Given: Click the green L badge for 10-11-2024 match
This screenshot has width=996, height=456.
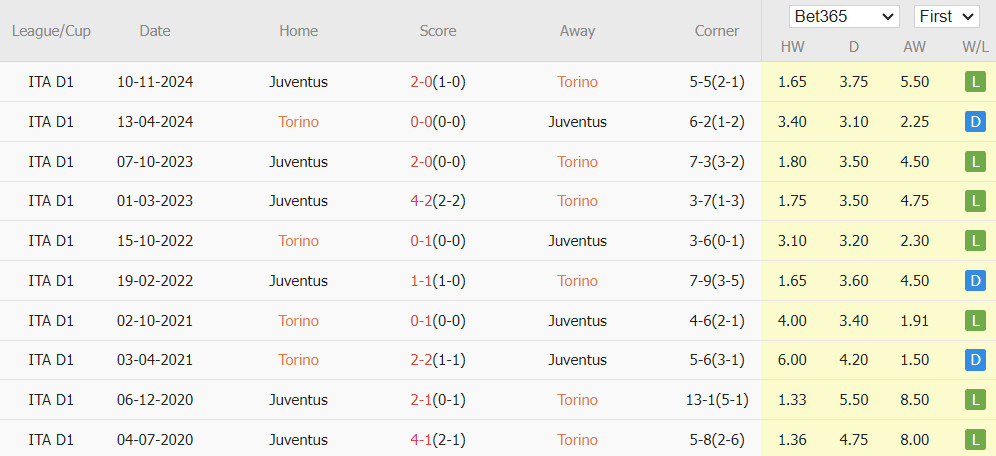Looking at the screenshot, I should (x=975, y=82).
